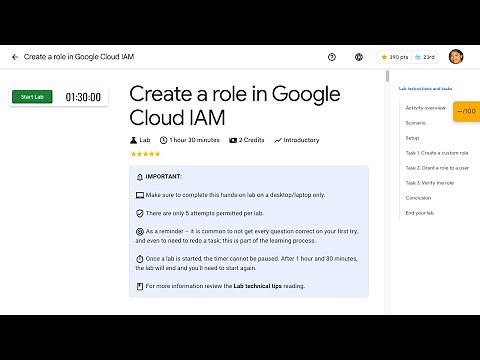
Task: Click the page scrollbar thumb
Action: click(x=387, y=76)
